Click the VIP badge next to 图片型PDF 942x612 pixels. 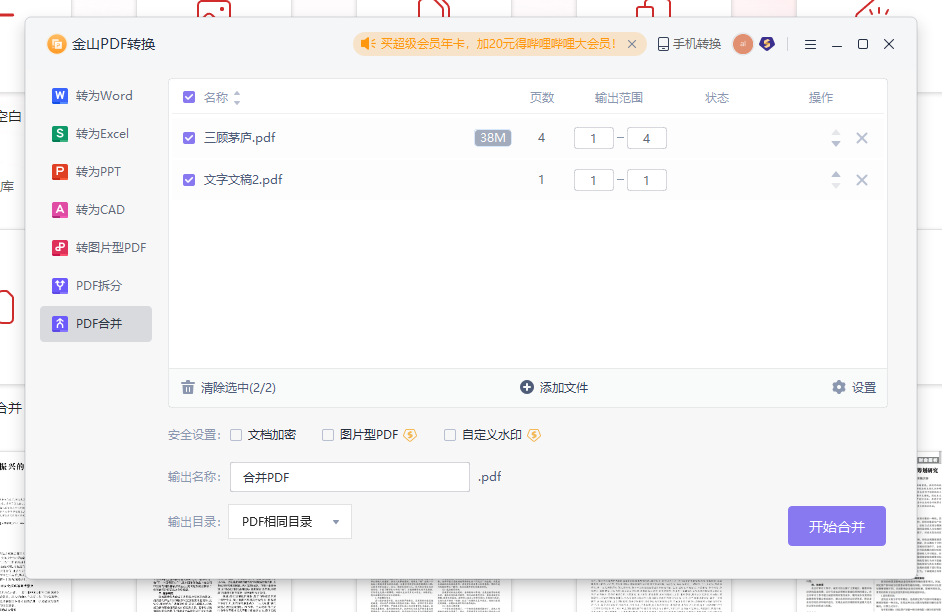(410, 435)
